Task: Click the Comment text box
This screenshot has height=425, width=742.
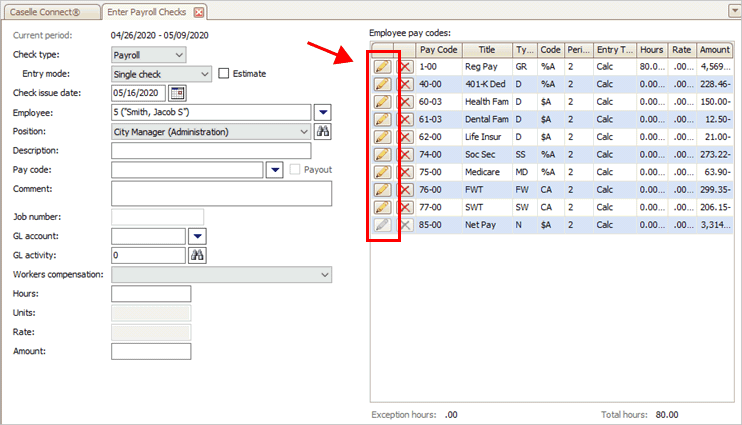Action: coord(221,194)
